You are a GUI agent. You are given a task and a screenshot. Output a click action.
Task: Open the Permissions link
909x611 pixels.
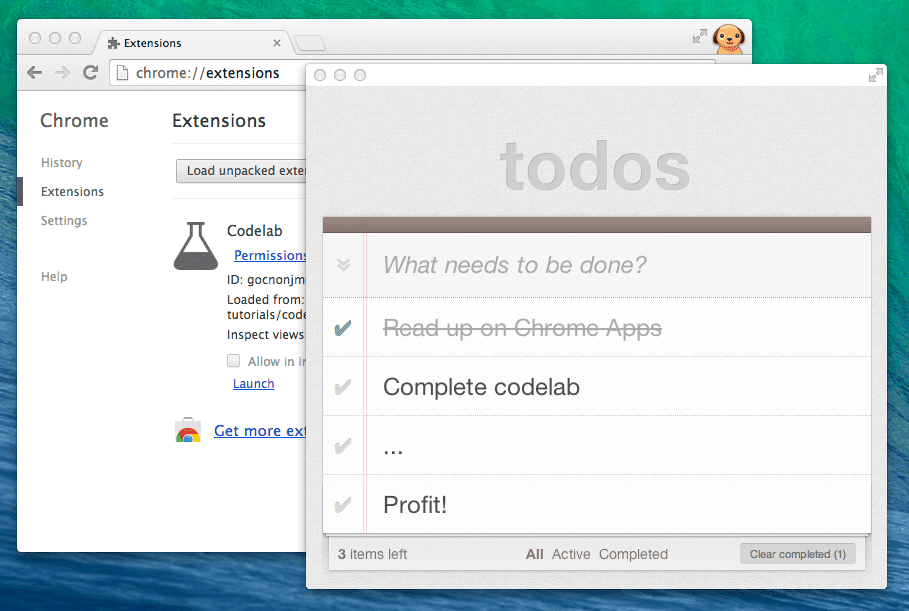pos(269,255)
